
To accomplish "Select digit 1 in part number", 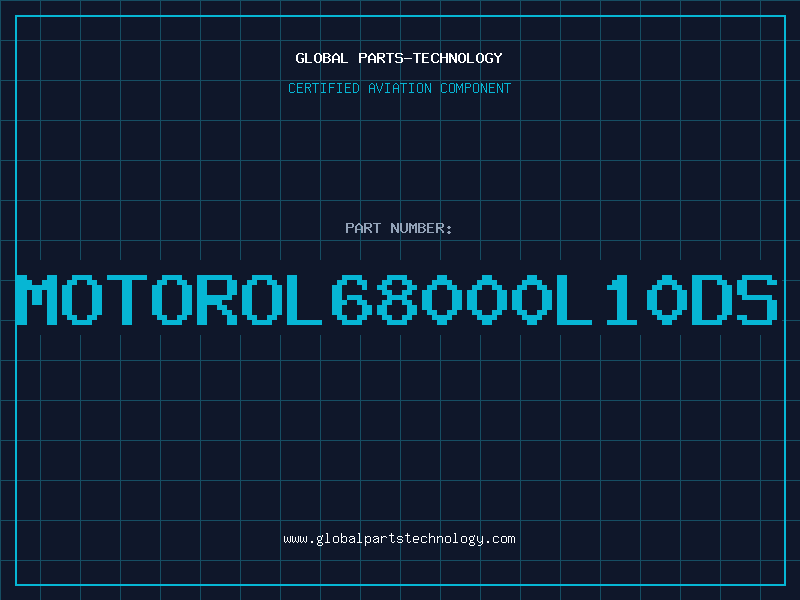I will click(621, 300).
